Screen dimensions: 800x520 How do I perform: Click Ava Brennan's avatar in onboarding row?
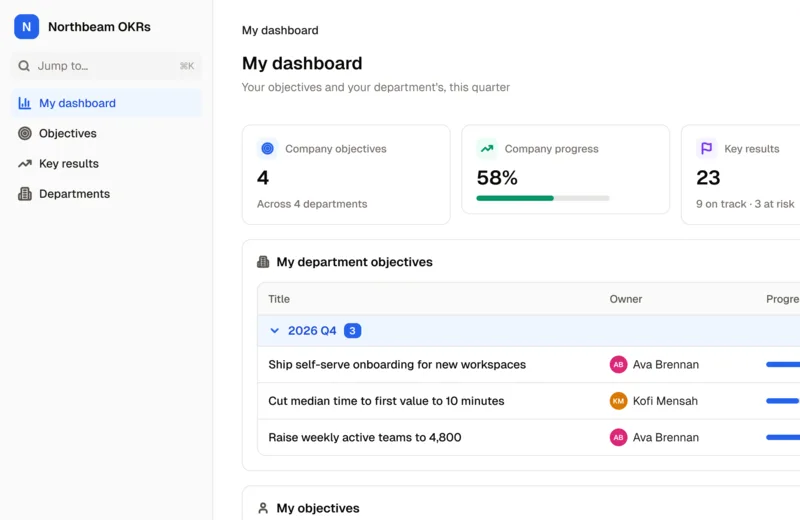(x=618, y=364)
